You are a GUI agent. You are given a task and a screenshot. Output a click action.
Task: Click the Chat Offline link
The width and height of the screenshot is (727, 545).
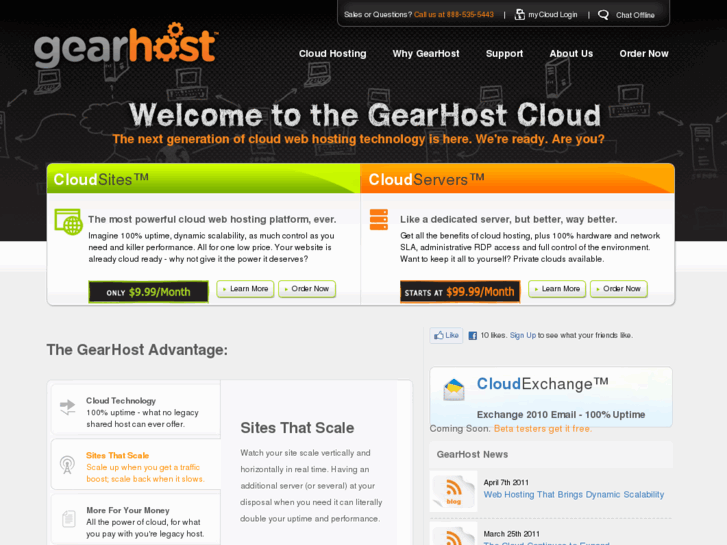[x=635, y=15]
